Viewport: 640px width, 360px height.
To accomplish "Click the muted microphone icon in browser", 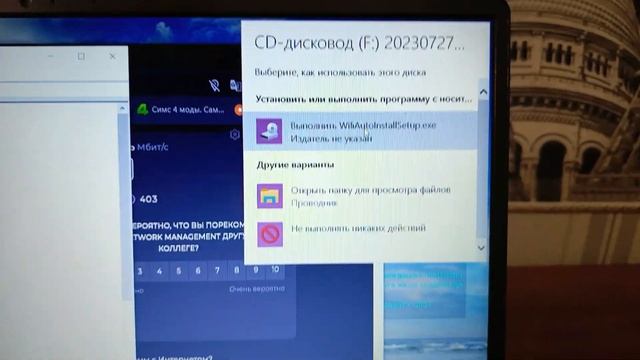I will pos(214,85).
